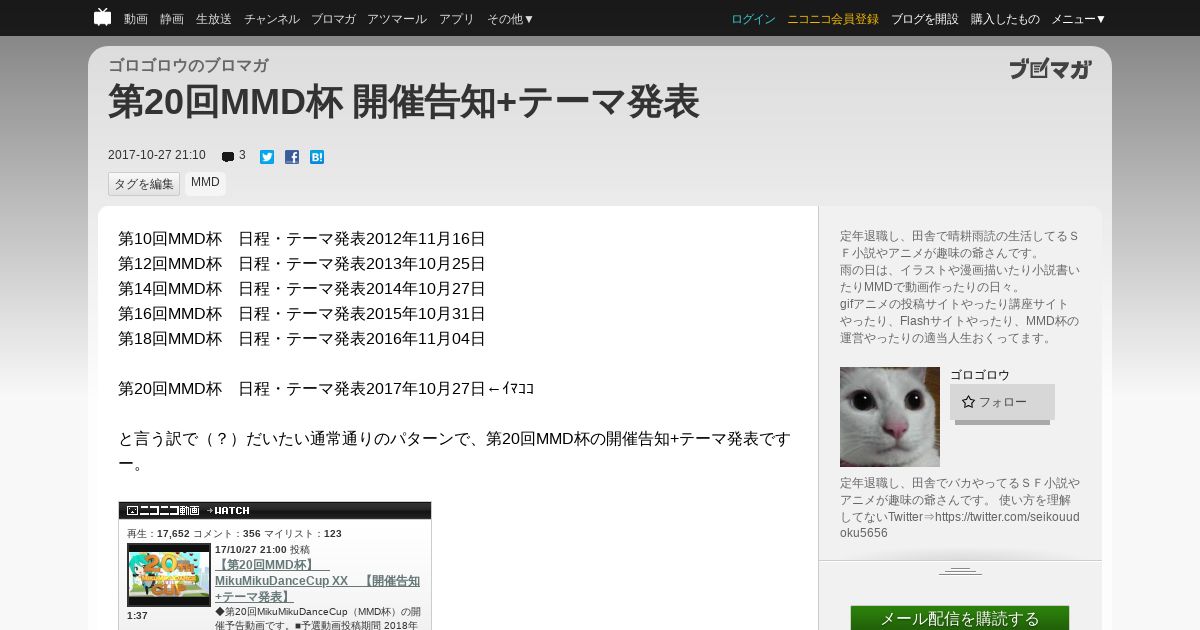Click the ブロマガ logo at top right
The width and height of the screenshot is (1200, 630).
(x=1050, y=69)
